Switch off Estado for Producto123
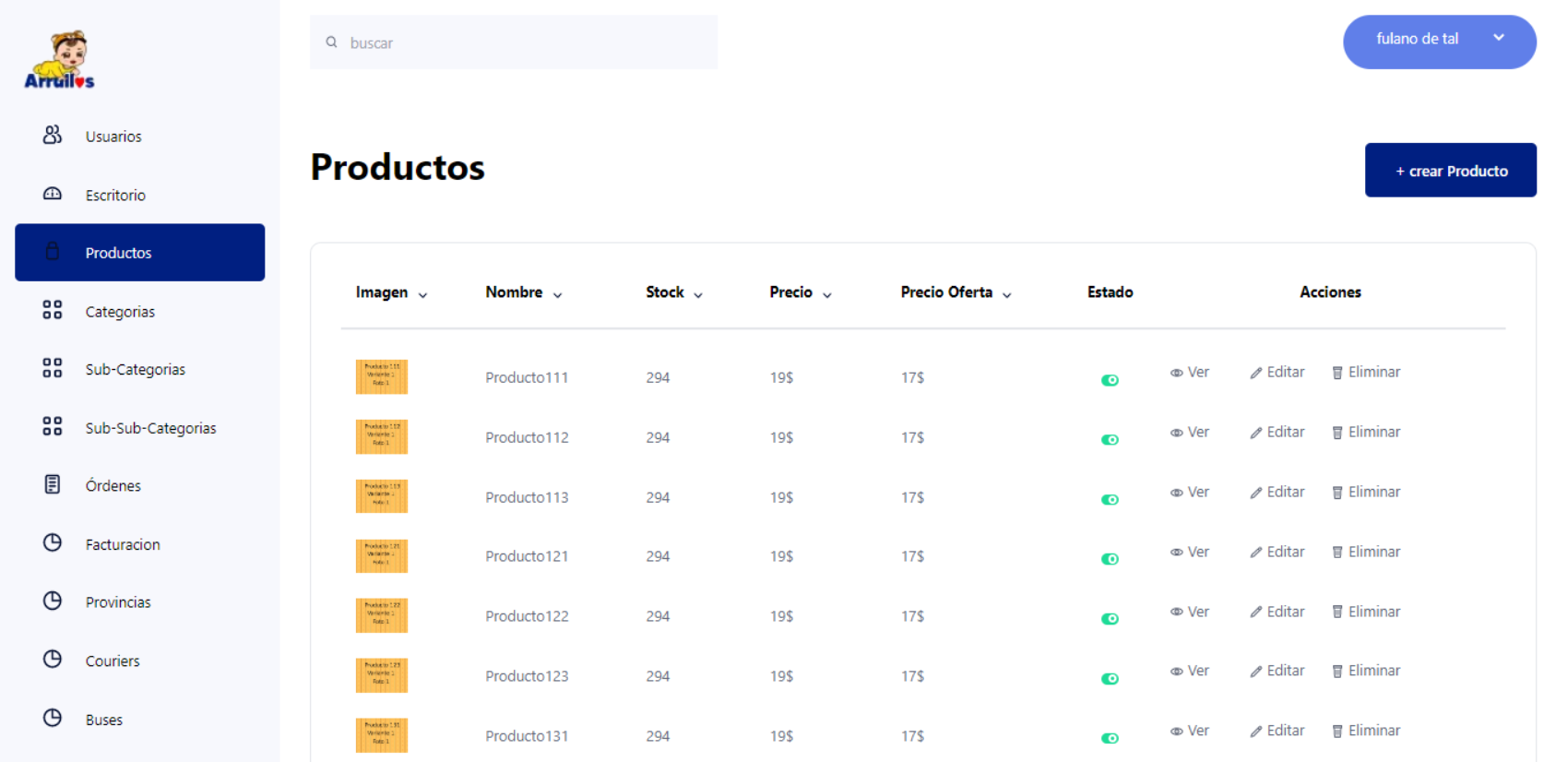This screenshot has height=762, width=1568. click(1110, 679)
